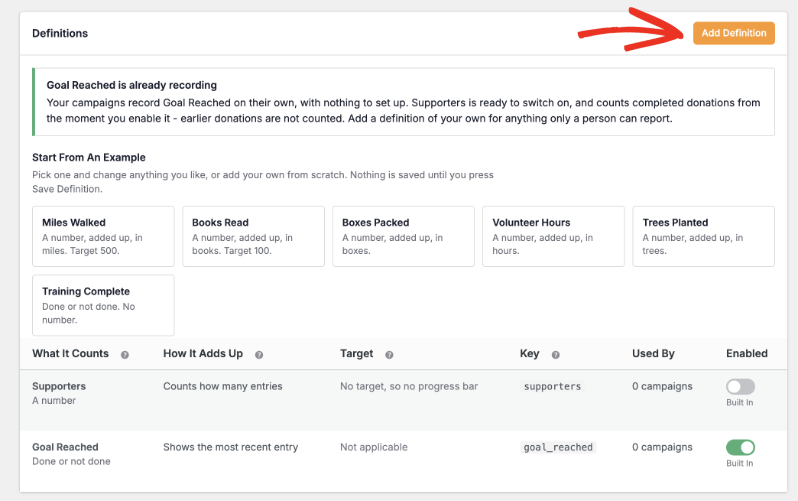Click 'Shows the most recent entry' cell
Image resolution: width=798 pixels, height=501 pixels.
click(231, 447)
